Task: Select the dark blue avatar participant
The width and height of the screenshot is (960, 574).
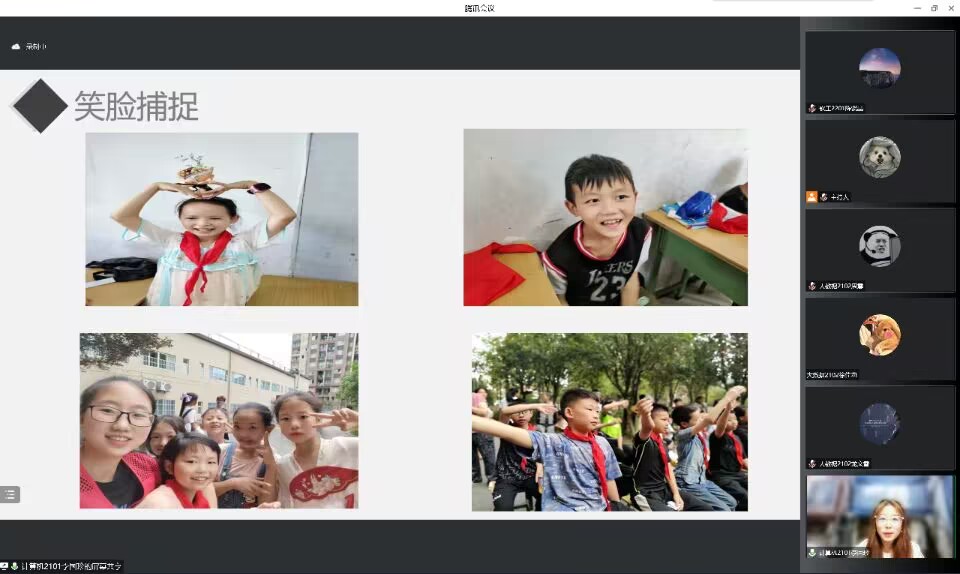Action: (879, 424)
